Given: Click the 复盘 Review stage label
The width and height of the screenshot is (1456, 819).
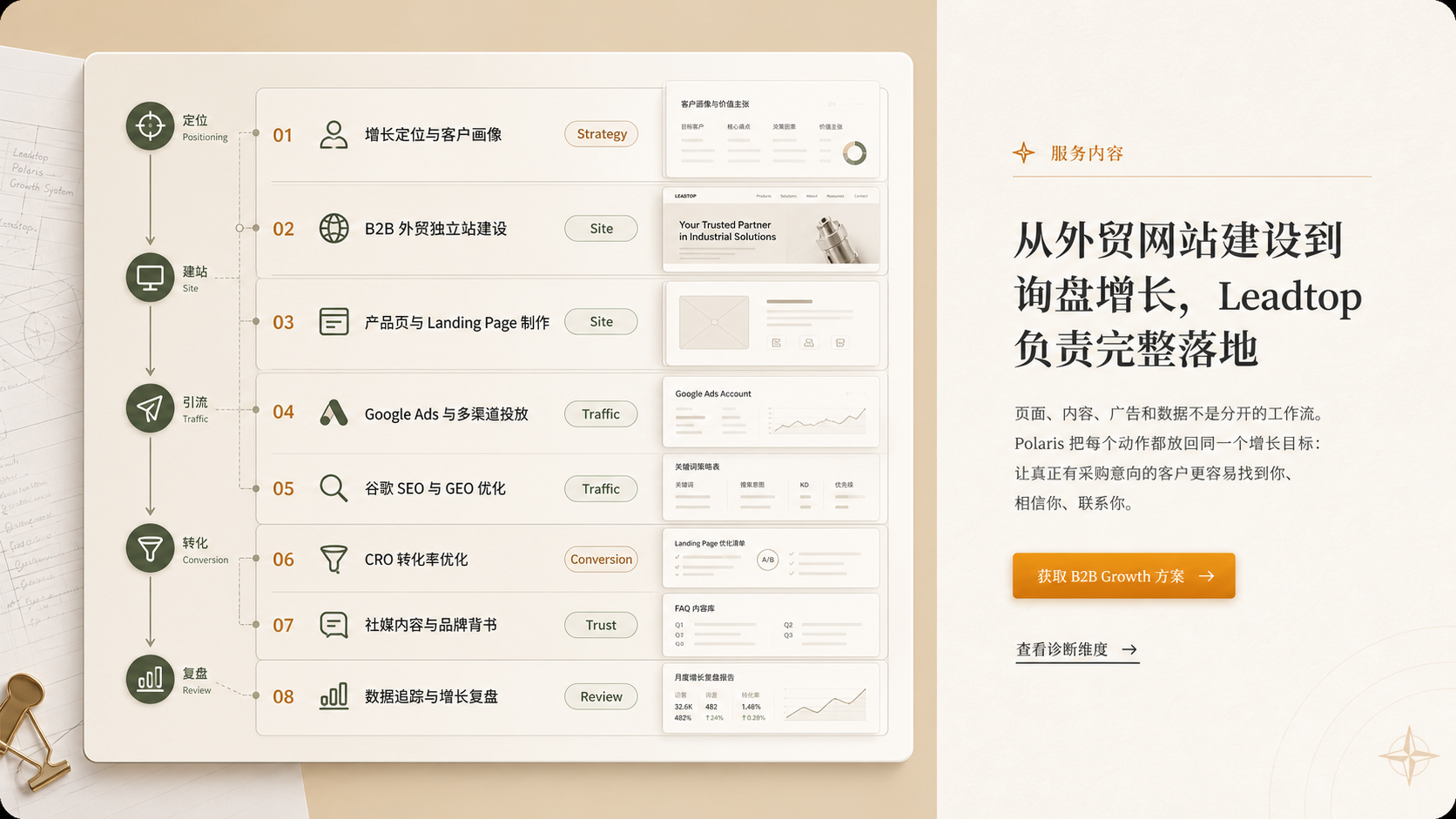Looking at the screenshot, I should click(x=196, y=681).
